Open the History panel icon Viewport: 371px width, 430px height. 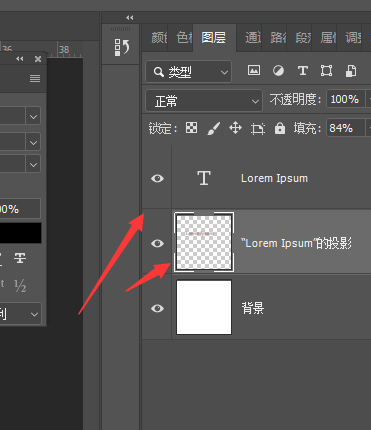(121, 47)
